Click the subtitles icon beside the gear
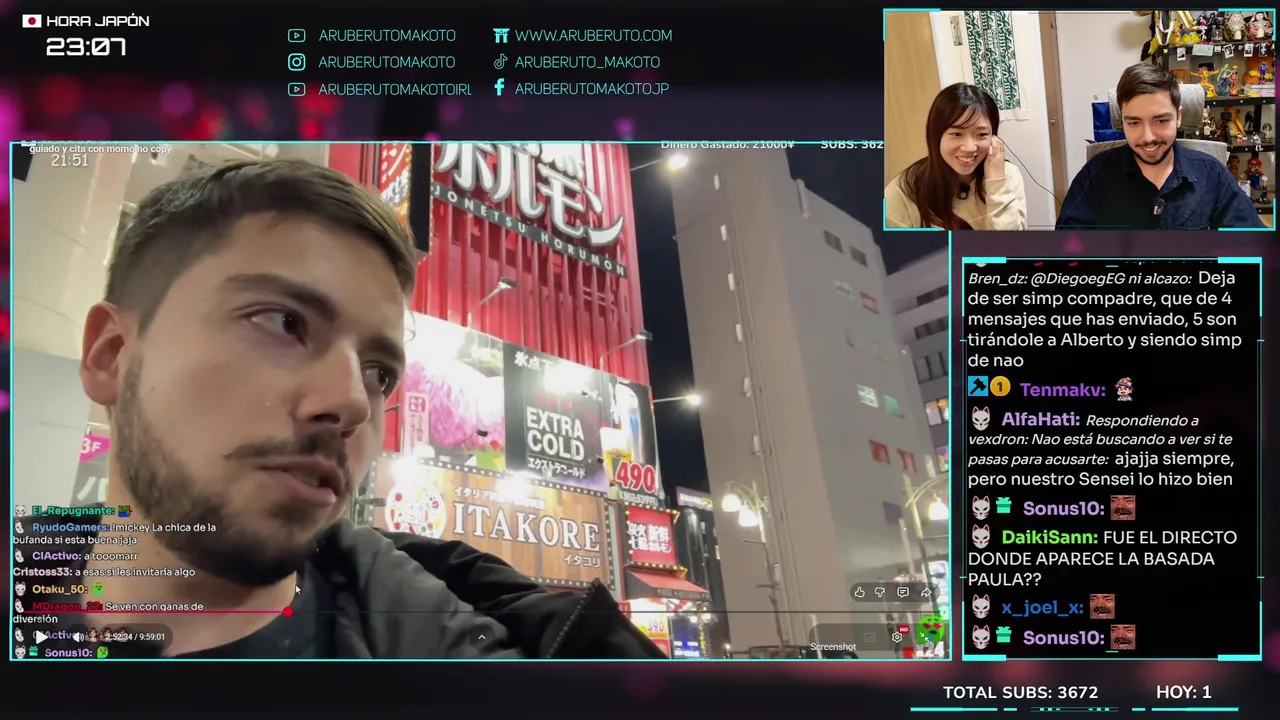Viewport: 1280px width, 720px height. [x=869, y=637]
